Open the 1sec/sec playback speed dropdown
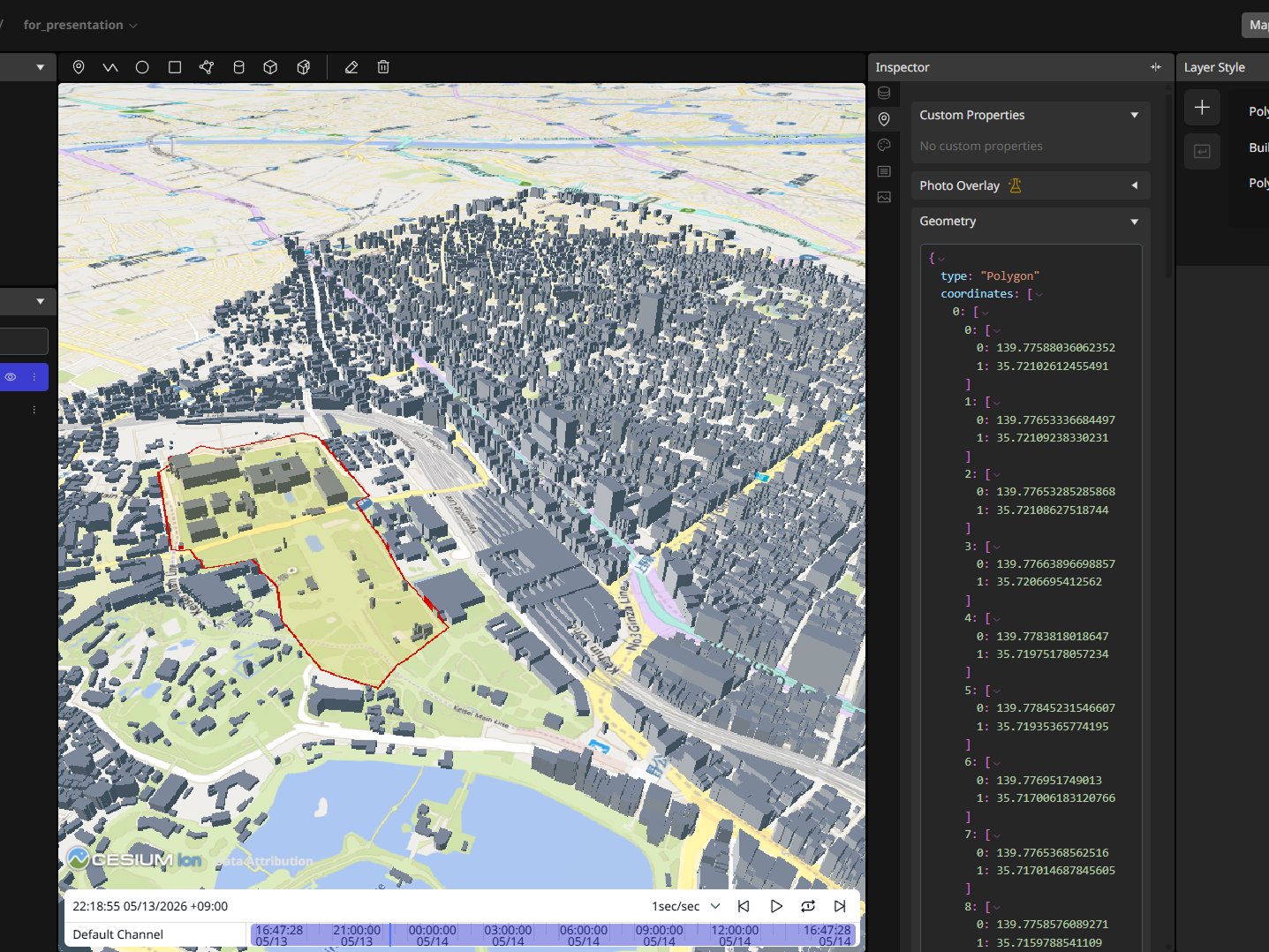Viewport: 1269px width, 952px height. click(686, 906)
